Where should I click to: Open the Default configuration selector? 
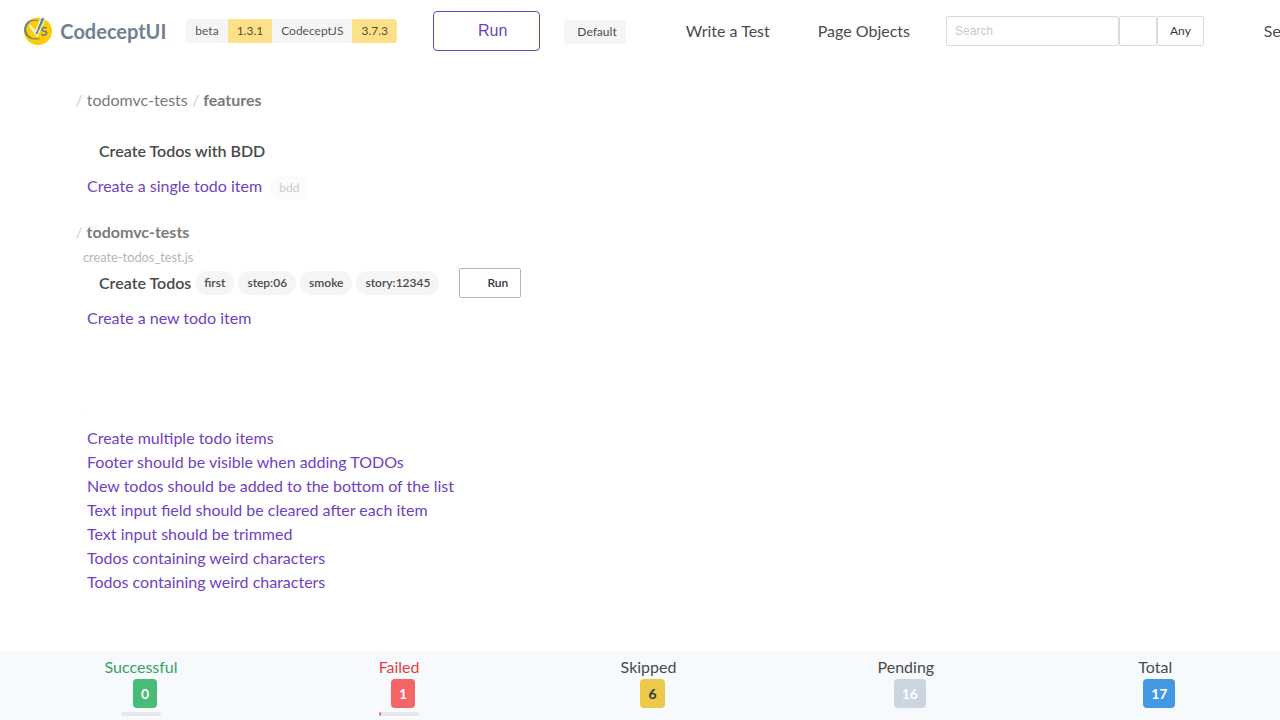596,31
